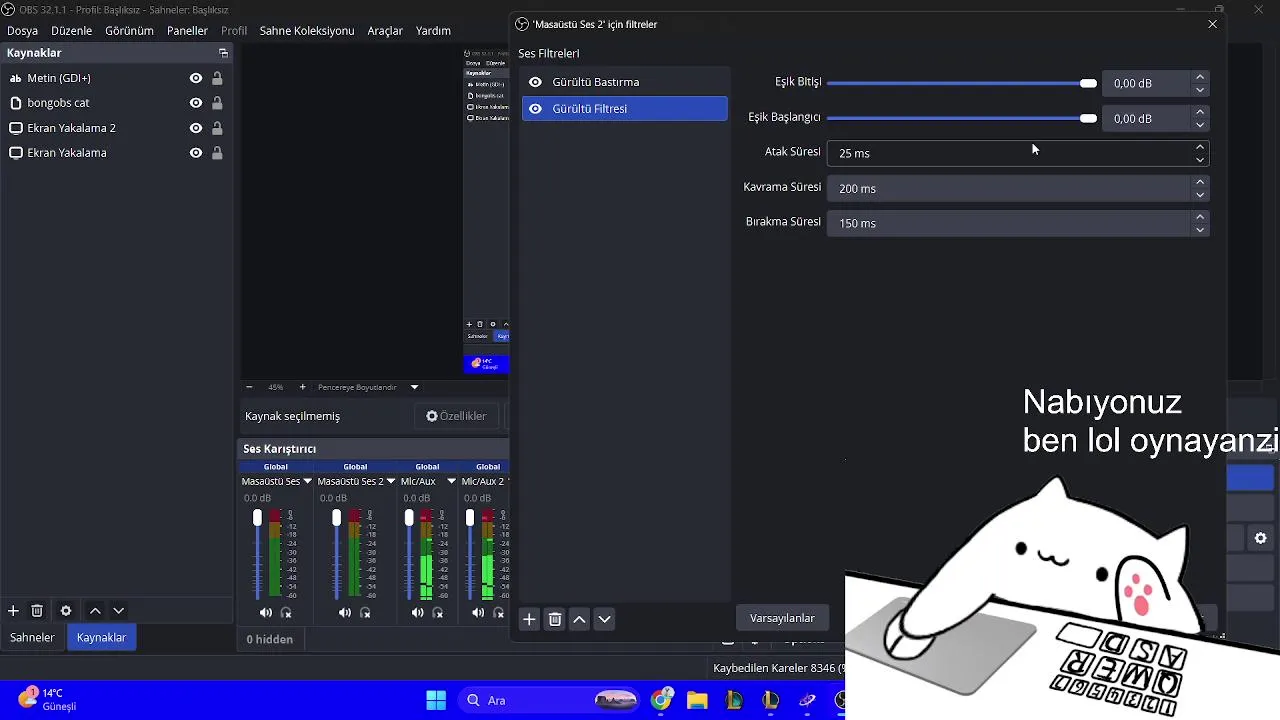Click the Eşik Bitişi slider handle
The height and width of the screenshot is (720, 1280).
pyautogui.click(x=1088, y=83)
